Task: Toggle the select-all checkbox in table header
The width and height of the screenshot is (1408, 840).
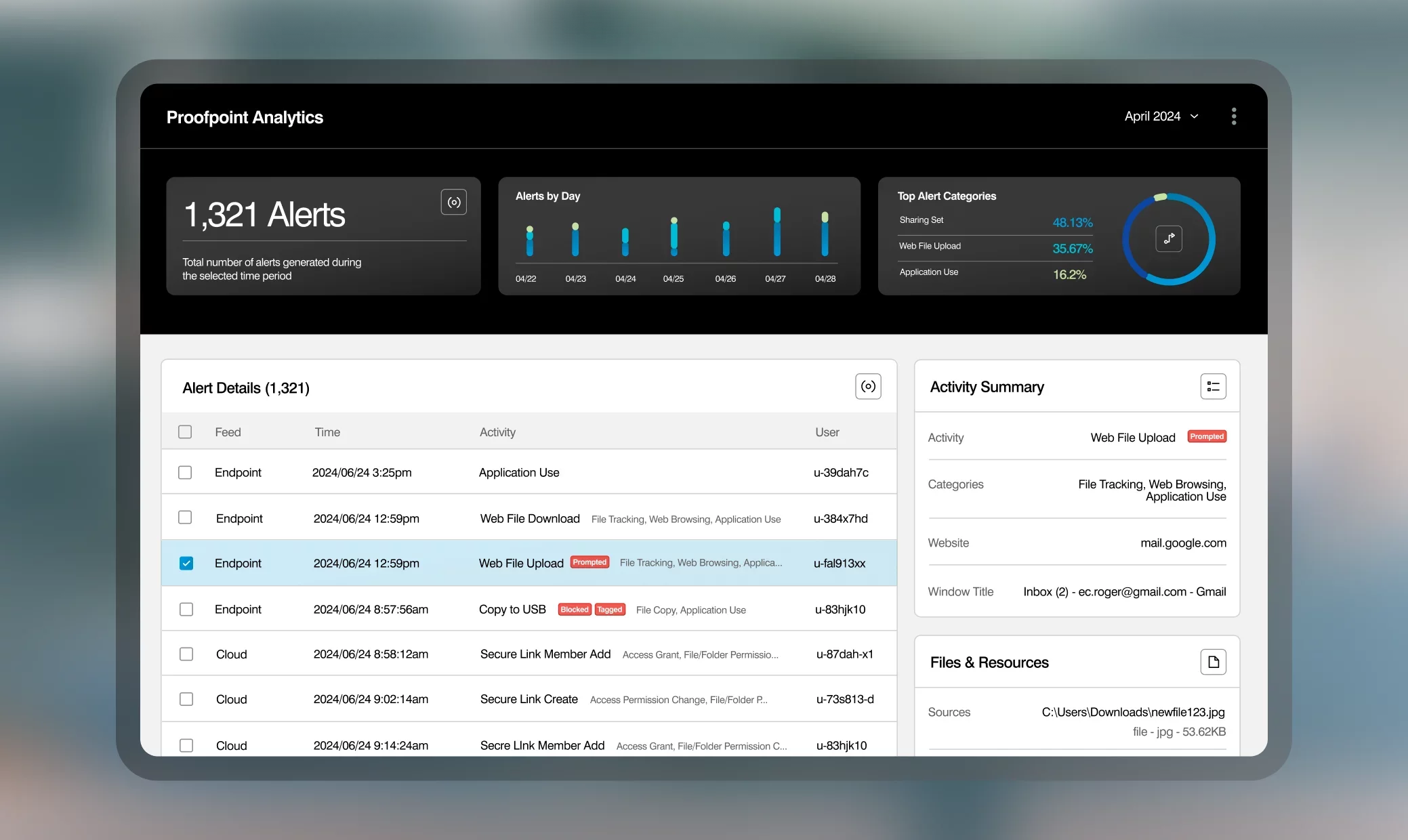Action: point(185,432)
